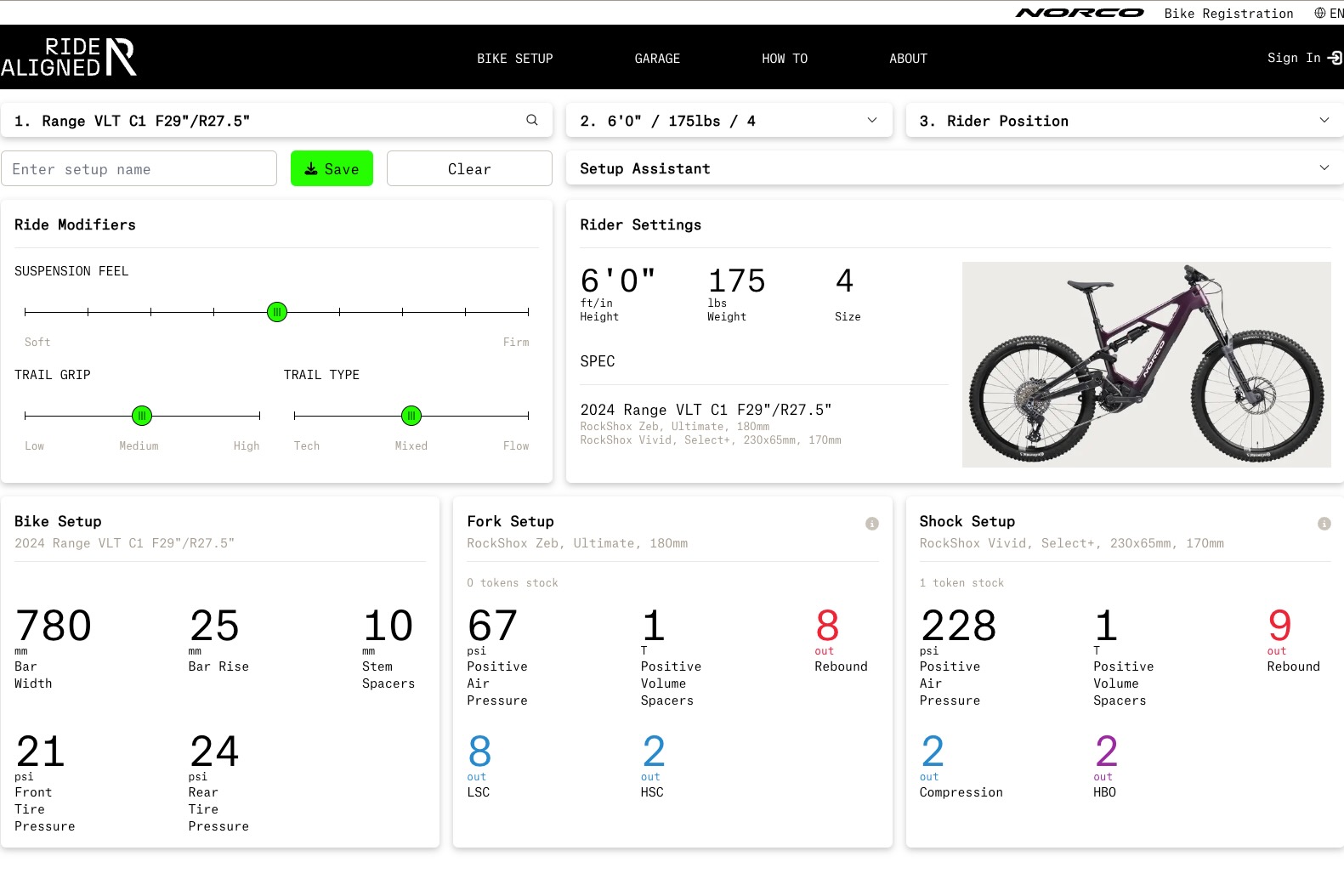Click the search magnifier in bike field
Image resolution: width=1344 pixels, height=896 pixels.
[x=532, y=120]
